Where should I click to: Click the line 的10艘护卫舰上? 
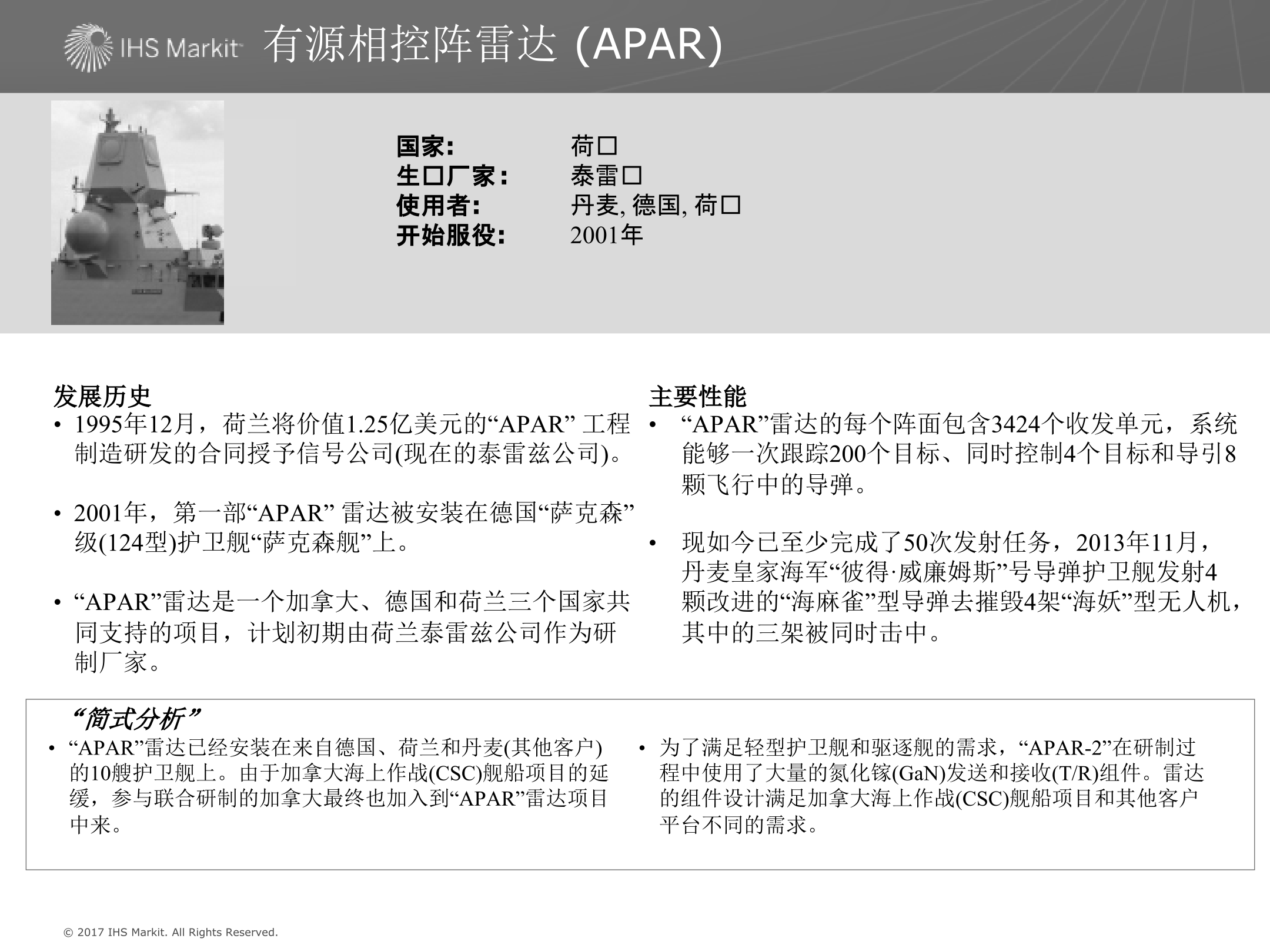(339, 773)
